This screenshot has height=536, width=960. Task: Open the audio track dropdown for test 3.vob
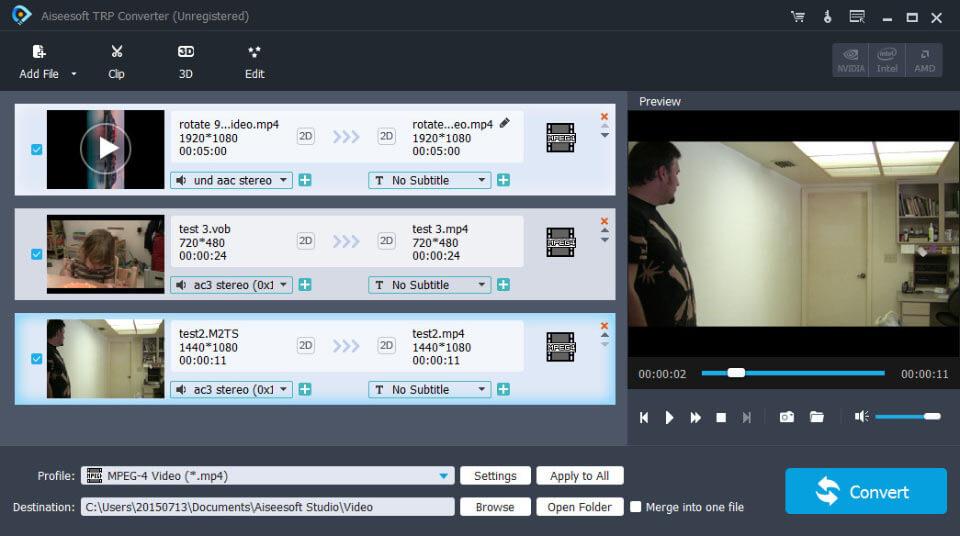pos(231,285)
